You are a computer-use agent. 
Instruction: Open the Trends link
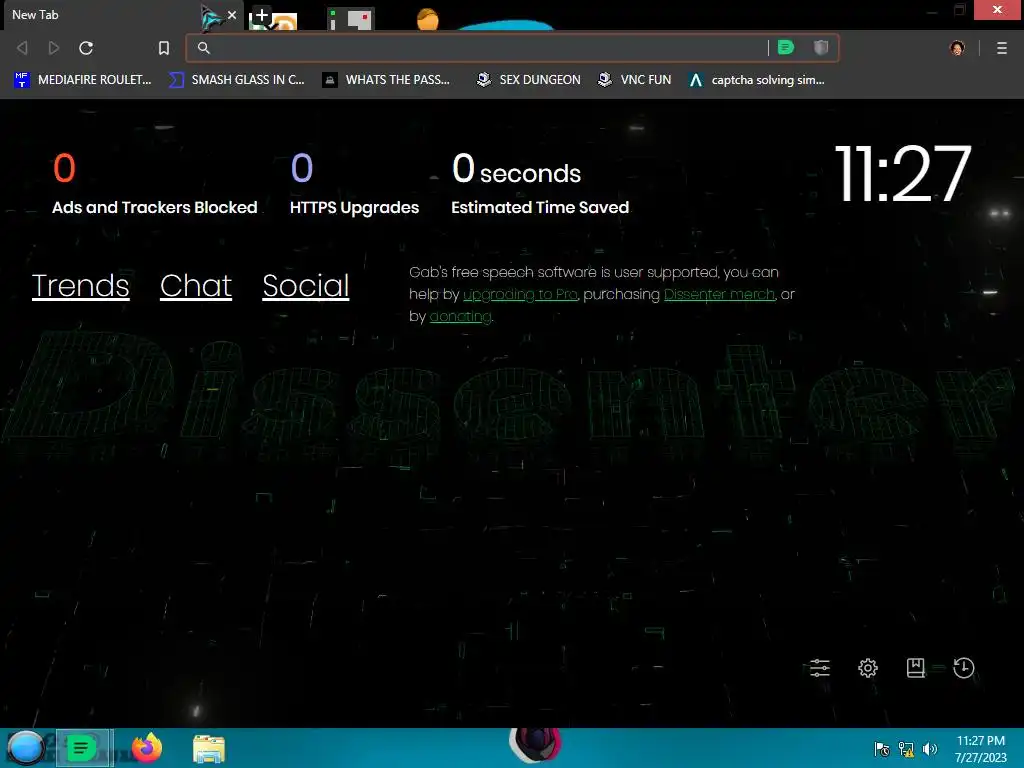[80, 285]
